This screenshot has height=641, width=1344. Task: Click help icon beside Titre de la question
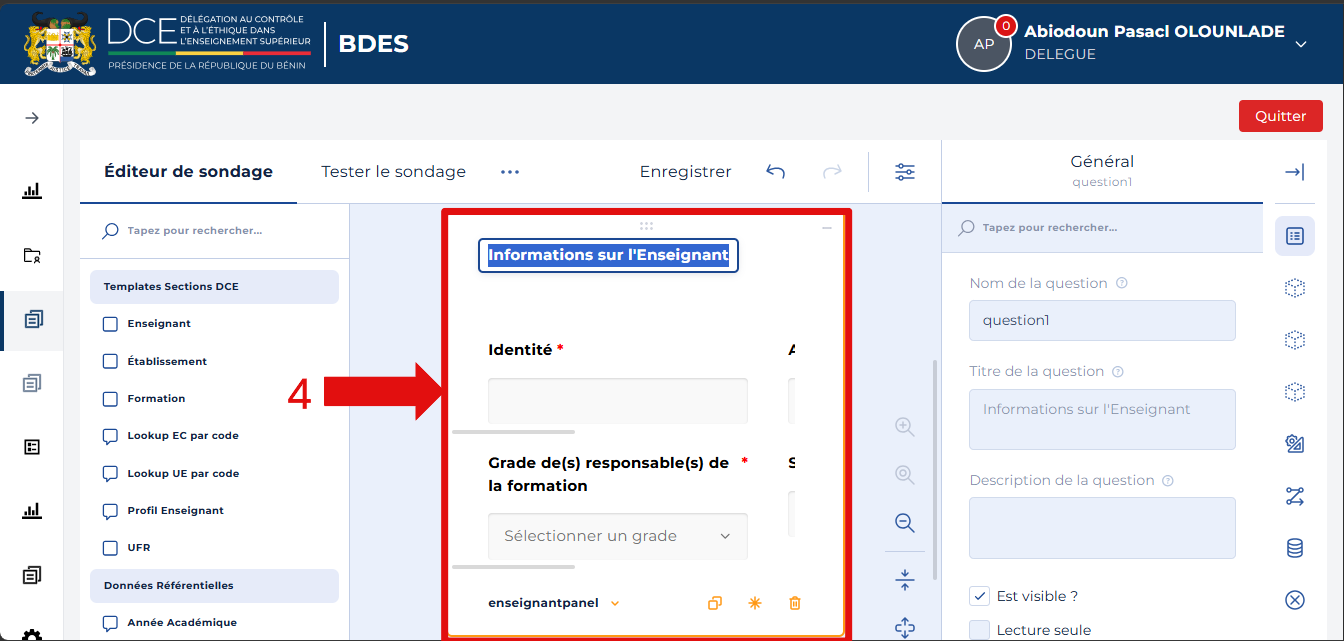click(1118, 372)
